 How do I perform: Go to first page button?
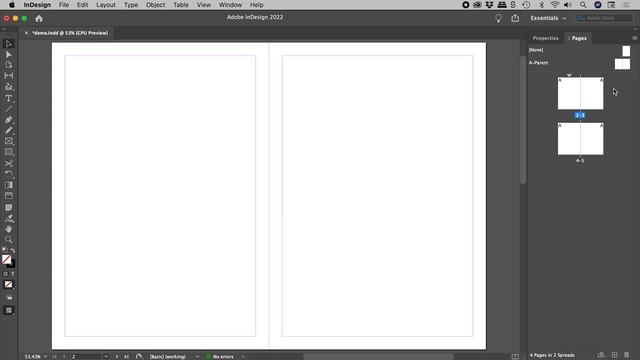54,356
